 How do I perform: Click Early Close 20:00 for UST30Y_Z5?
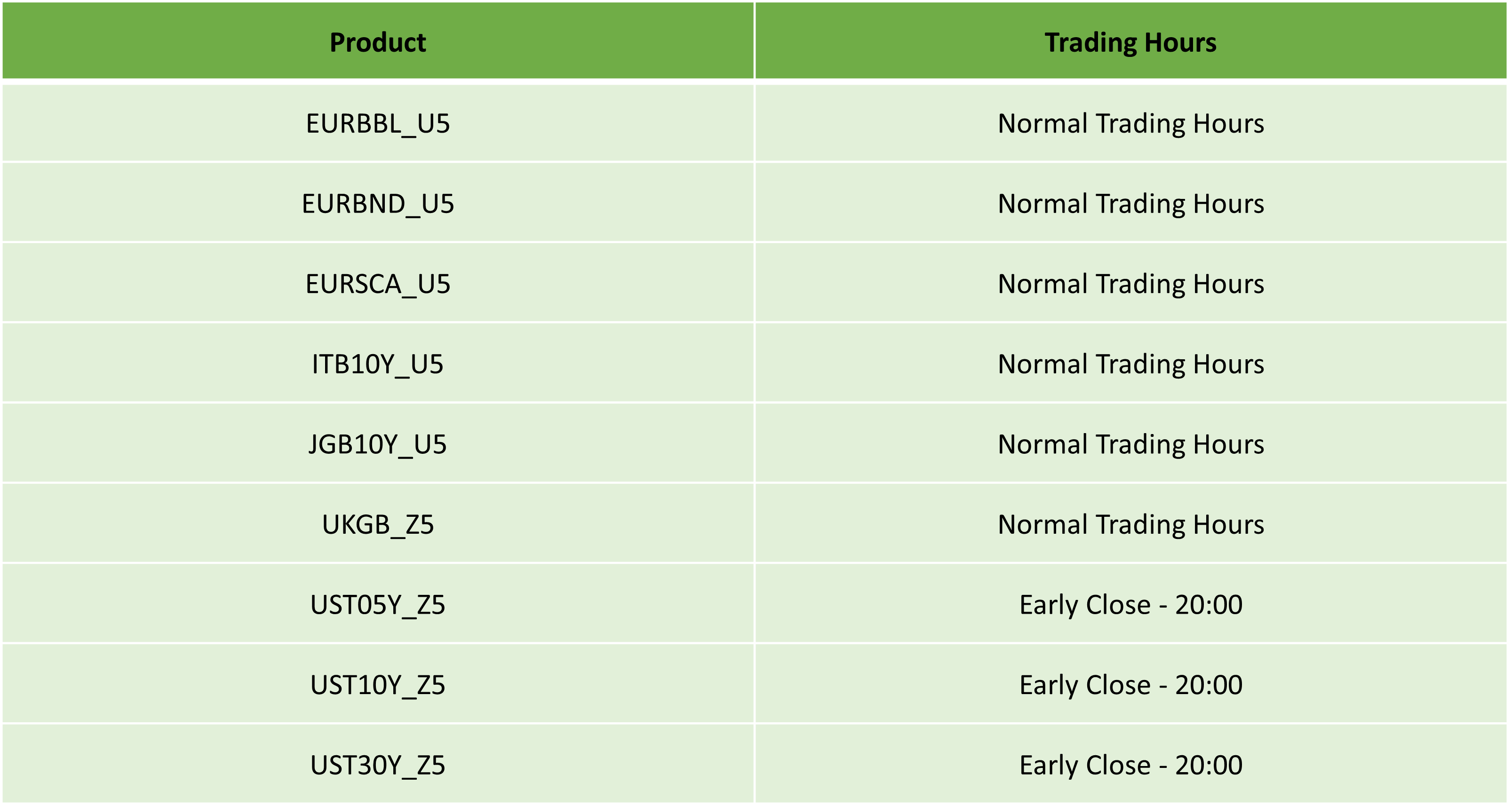coord(1130,764)
